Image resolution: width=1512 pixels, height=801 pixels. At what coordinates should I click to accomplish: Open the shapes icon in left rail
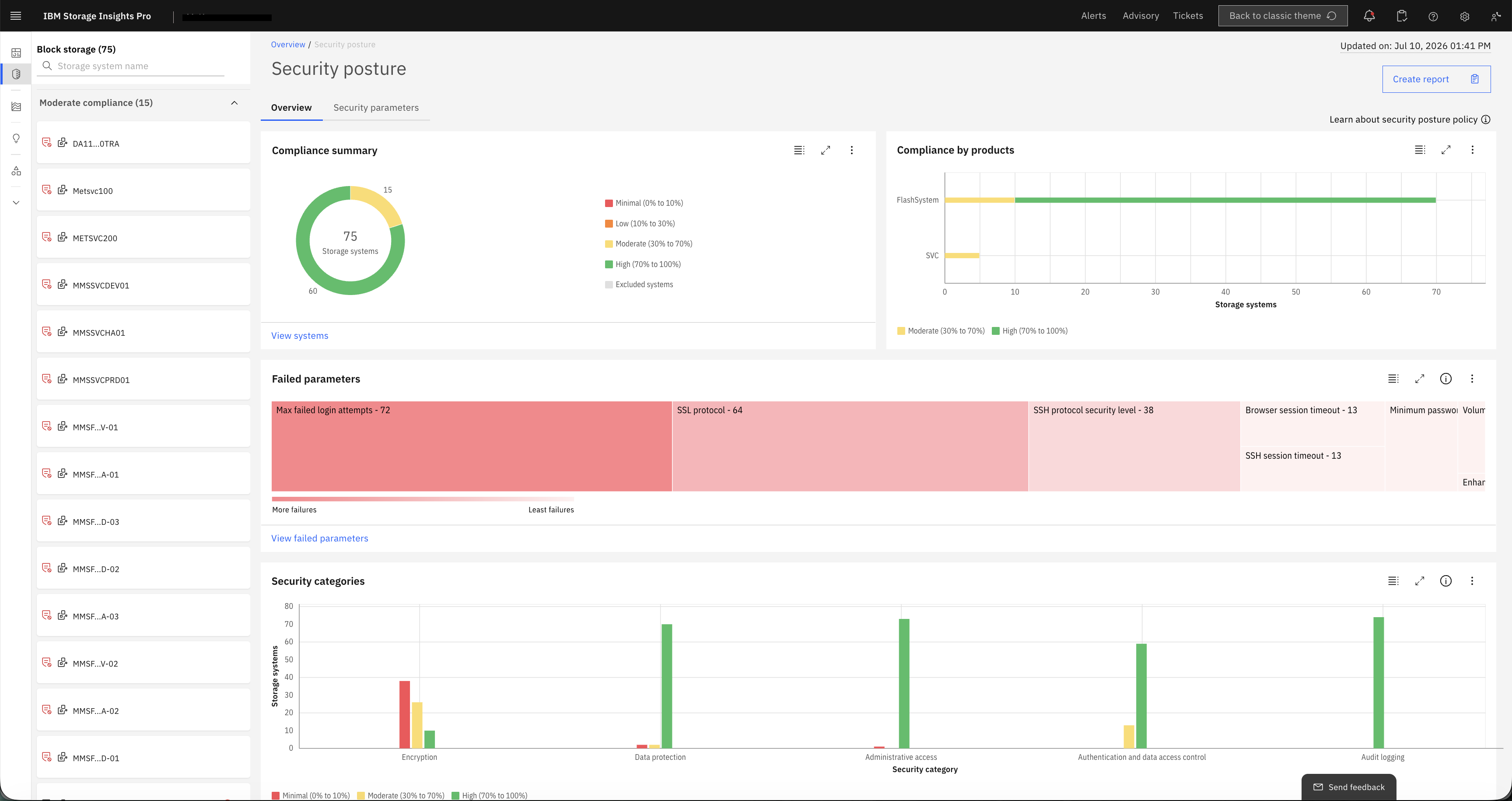coord(17,171)
